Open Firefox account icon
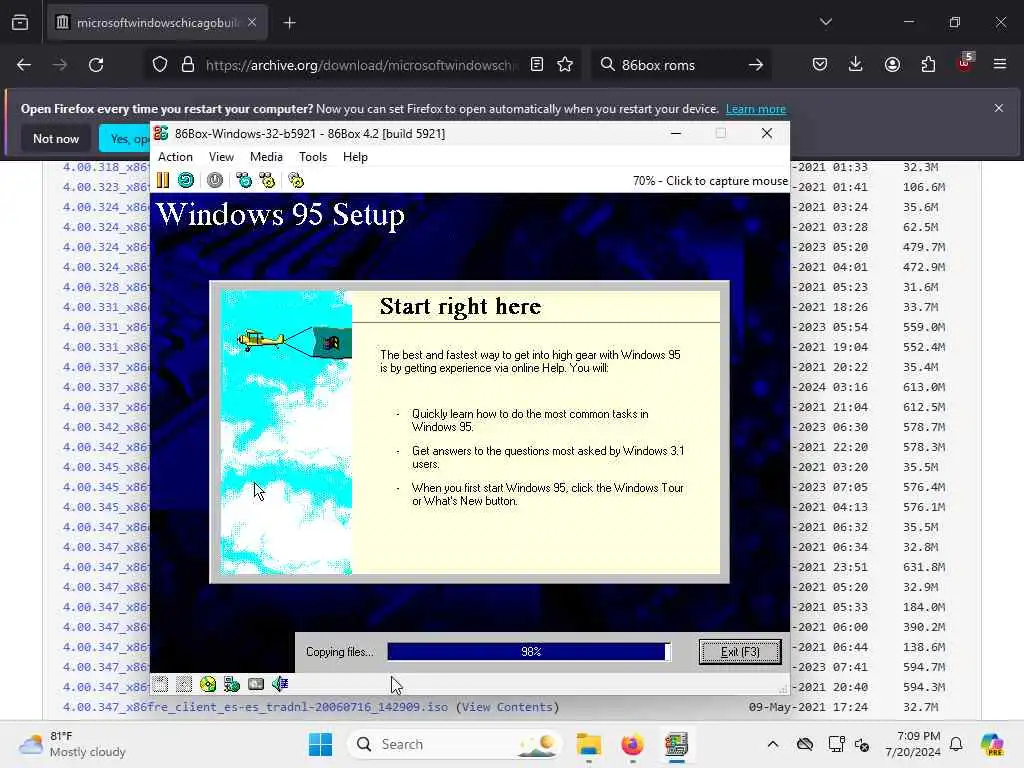1024x768 pixels. coord(892,64)
